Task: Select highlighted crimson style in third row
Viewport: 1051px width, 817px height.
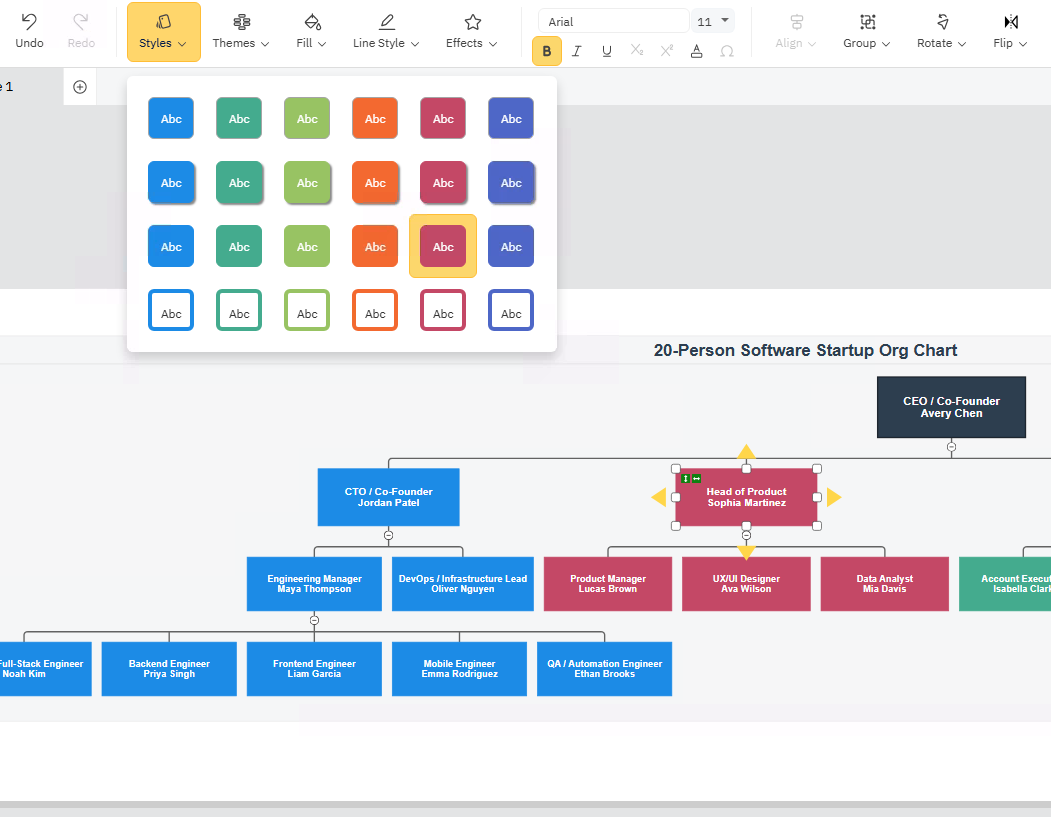Action: 443,246
